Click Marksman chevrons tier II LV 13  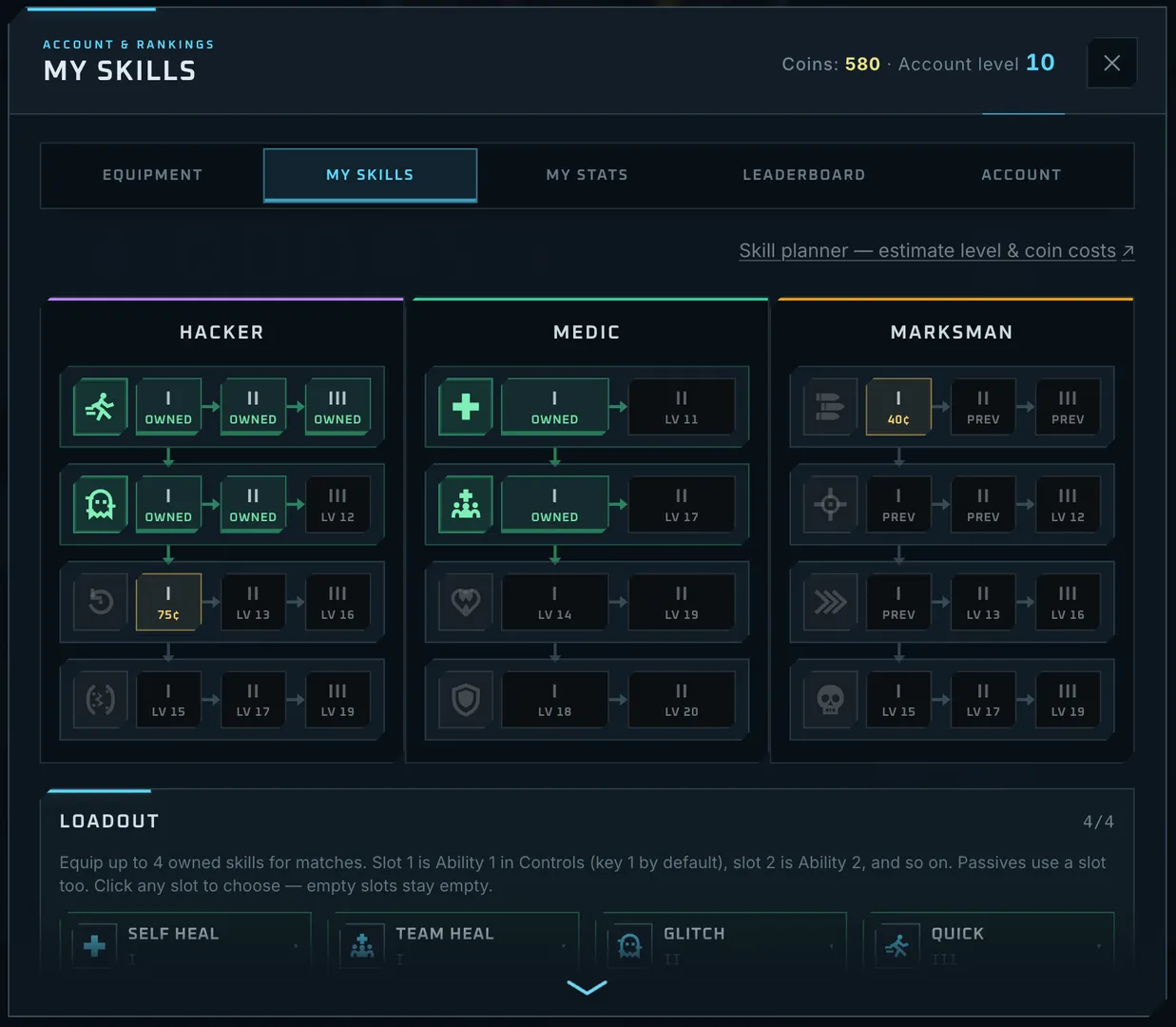tap(983, 602)
